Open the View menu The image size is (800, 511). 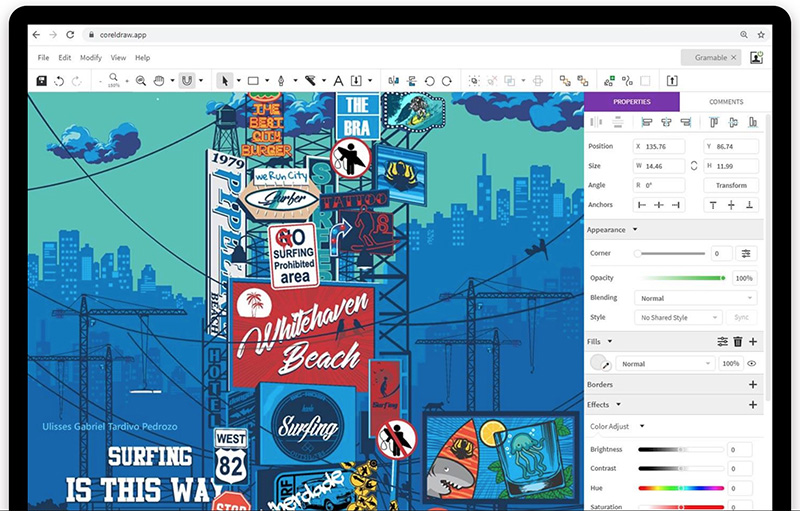[118, 58]
